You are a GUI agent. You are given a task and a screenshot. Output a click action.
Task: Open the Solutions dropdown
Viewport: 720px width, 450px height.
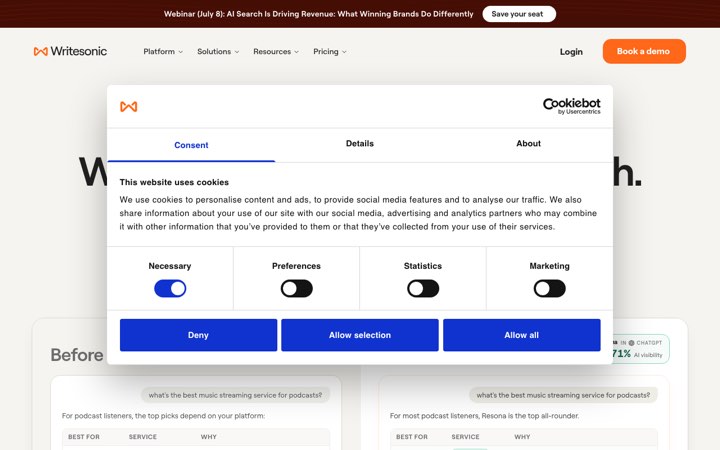(x=218, y=51)
